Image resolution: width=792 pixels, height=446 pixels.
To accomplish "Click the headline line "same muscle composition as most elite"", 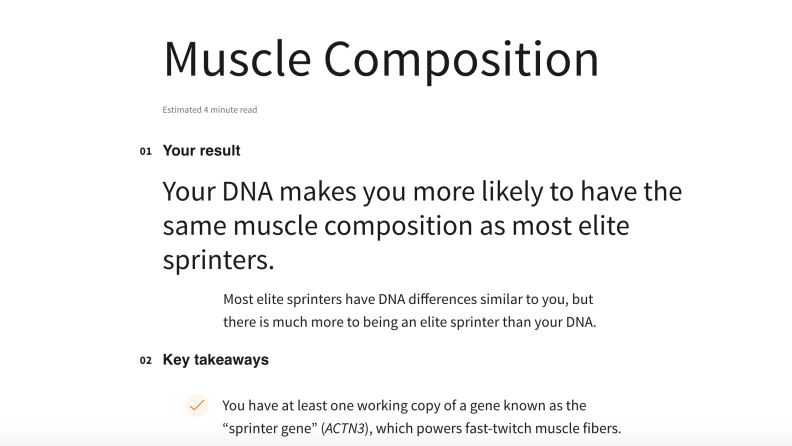I will pyautogui.click(x=396, y=225).
